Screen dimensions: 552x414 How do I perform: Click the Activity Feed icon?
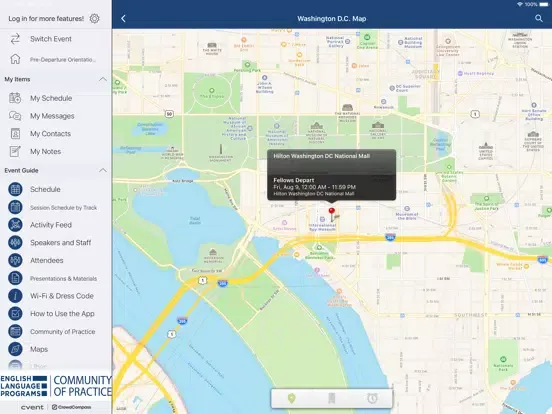tap(15, 225)
